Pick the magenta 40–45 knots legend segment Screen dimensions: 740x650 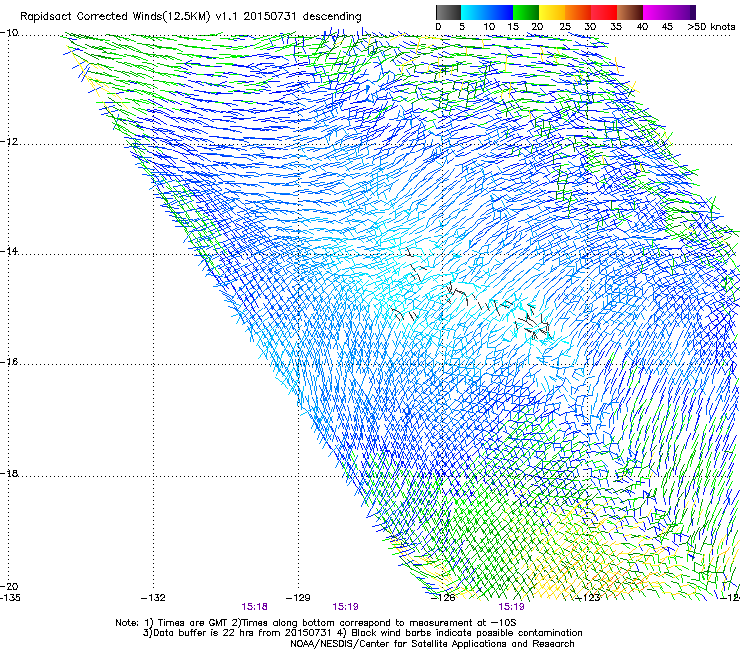point(656,12)
